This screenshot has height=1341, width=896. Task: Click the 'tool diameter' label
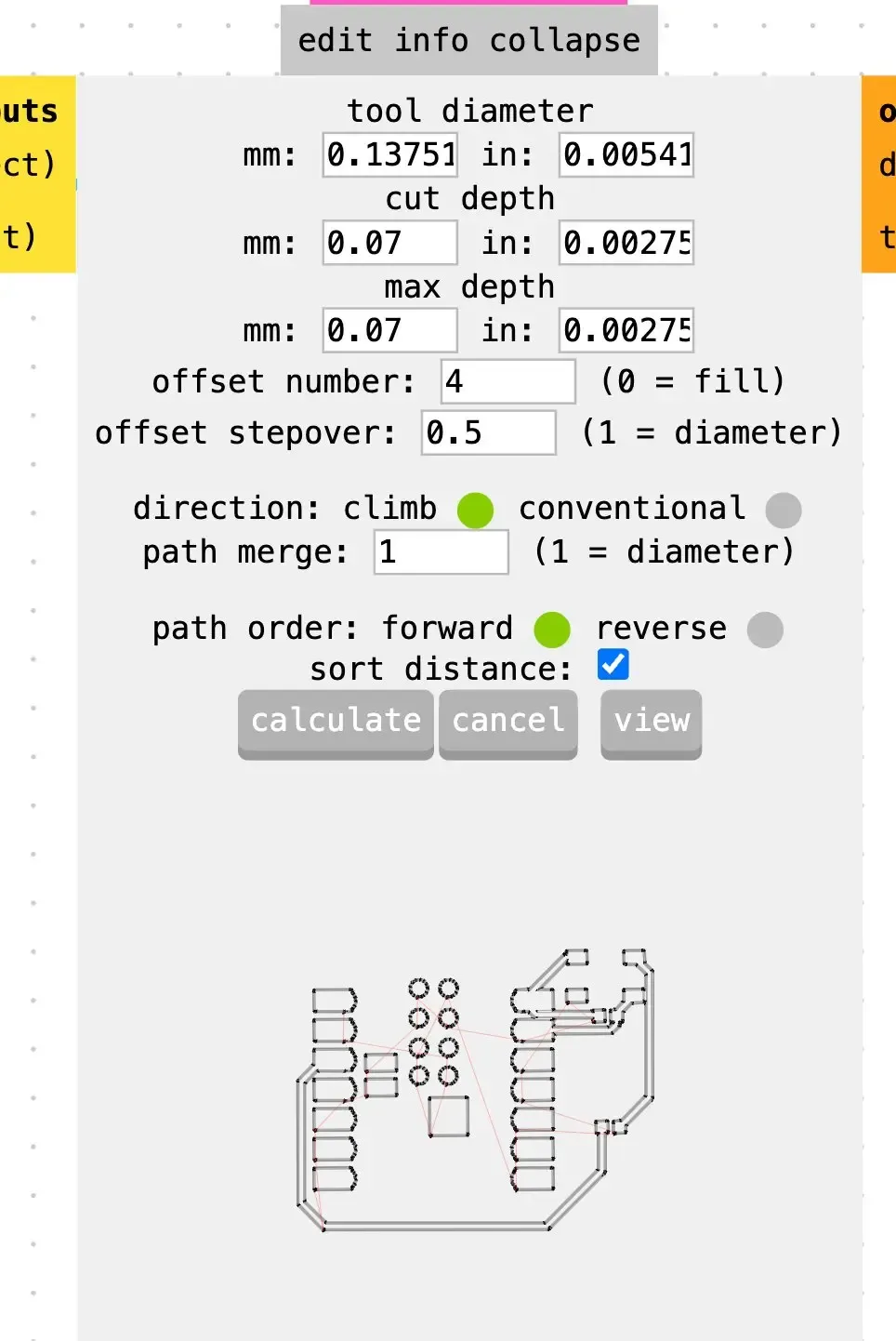470,111
